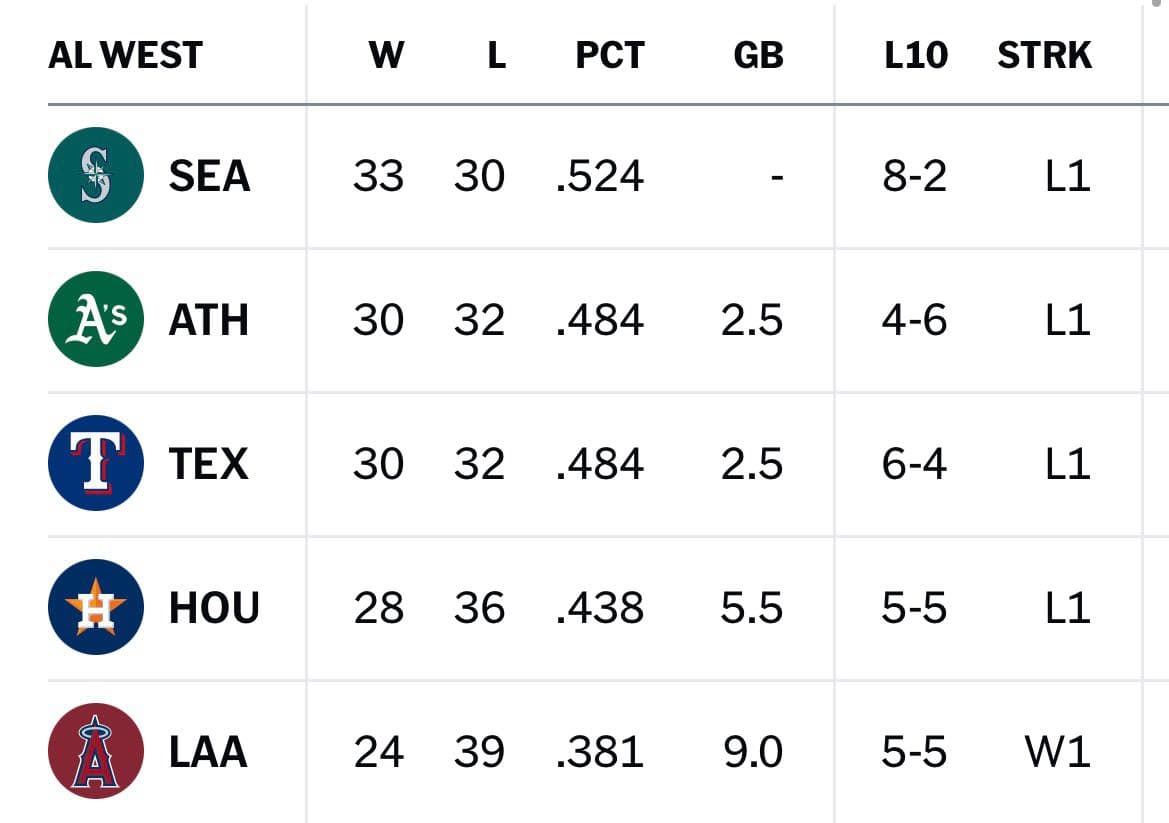Click Seattle's .524 winning percentage
Screen dimensions: 1169x823
599,176
